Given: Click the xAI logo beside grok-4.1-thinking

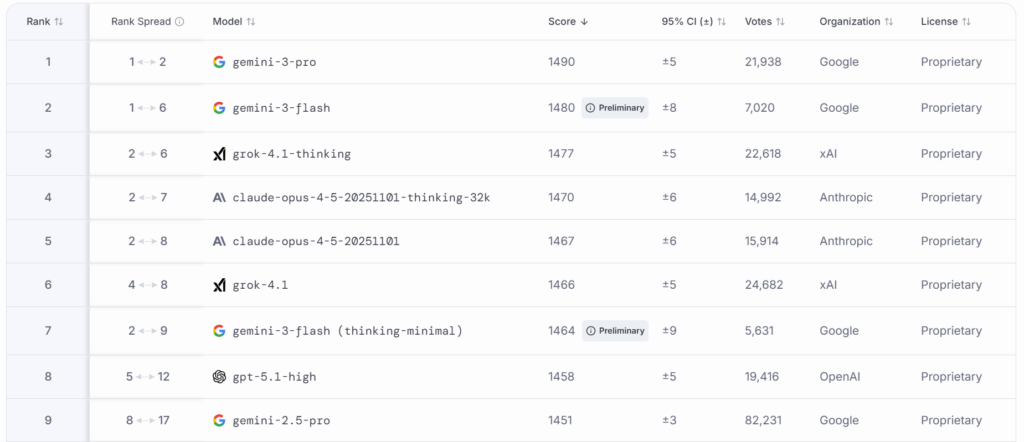Looking at the screenshot, I should tap(219, 154).
